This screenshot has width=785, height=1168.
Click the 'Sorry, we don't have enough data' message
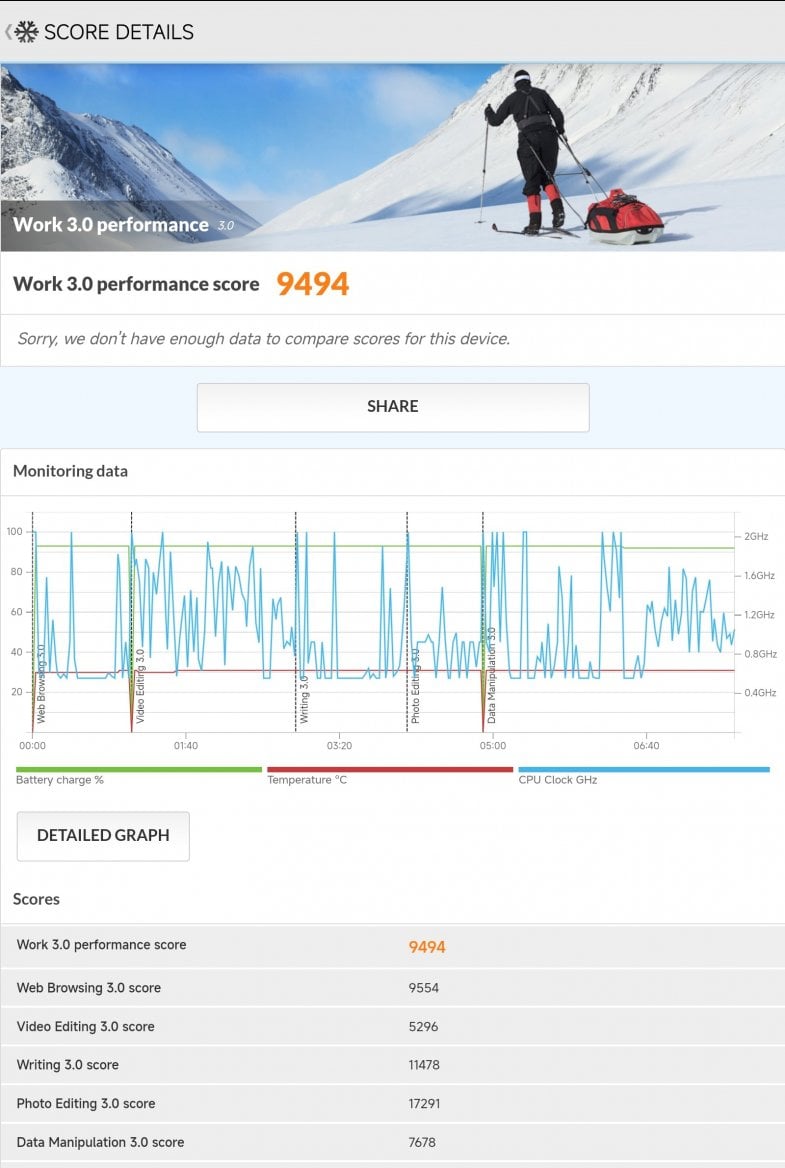click(x=264, y=339)
